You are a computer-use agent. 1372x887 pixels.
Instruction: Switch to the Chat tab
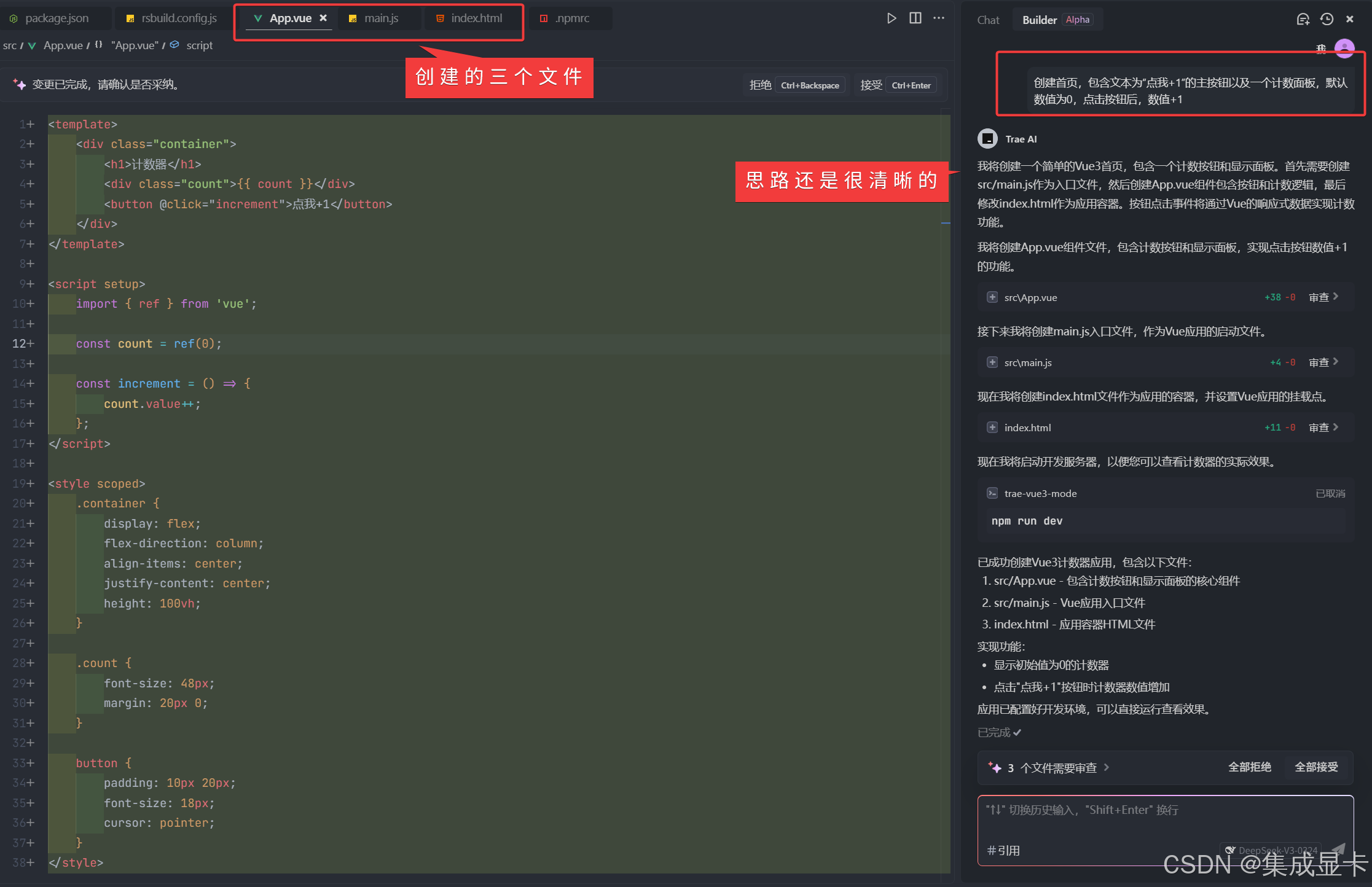pos(988,20)
